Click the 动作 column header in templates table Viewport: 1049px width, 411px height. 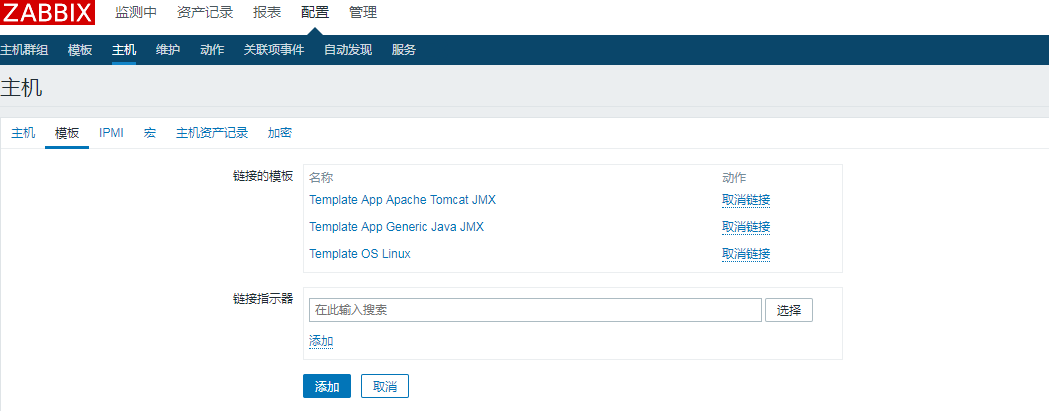click(x=734, y=178)
